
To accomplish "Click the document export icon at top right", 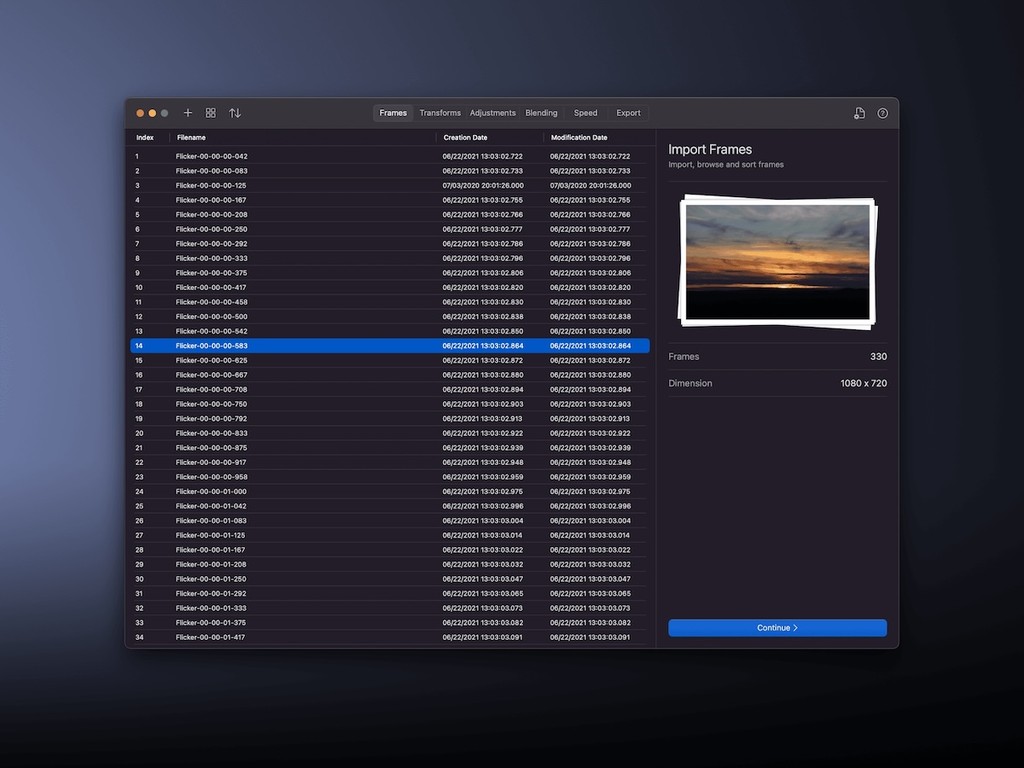I will pos(859,113).
